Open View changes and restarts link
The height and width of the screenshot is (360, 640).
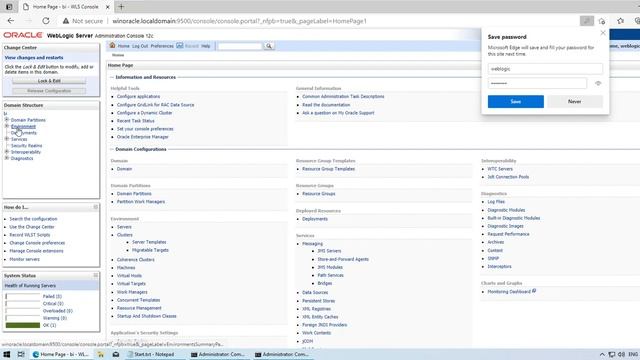click(34, 58)
